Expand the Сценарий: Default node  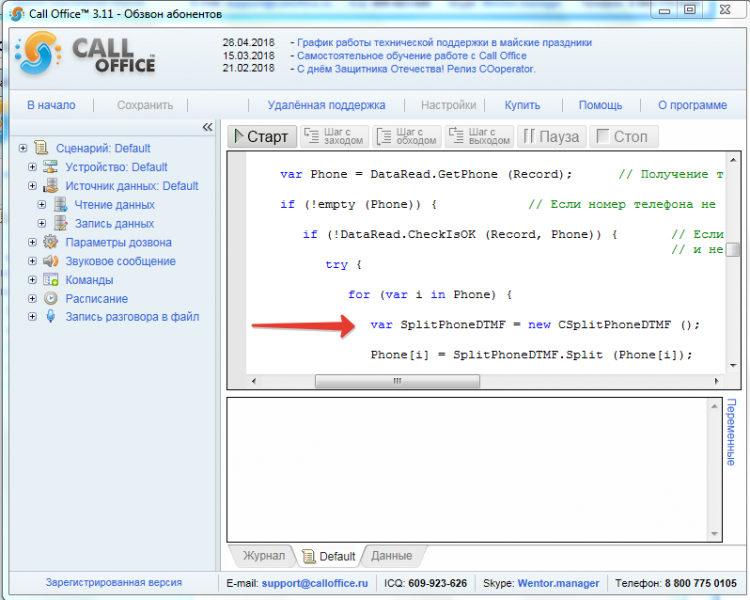coord(22,148)
